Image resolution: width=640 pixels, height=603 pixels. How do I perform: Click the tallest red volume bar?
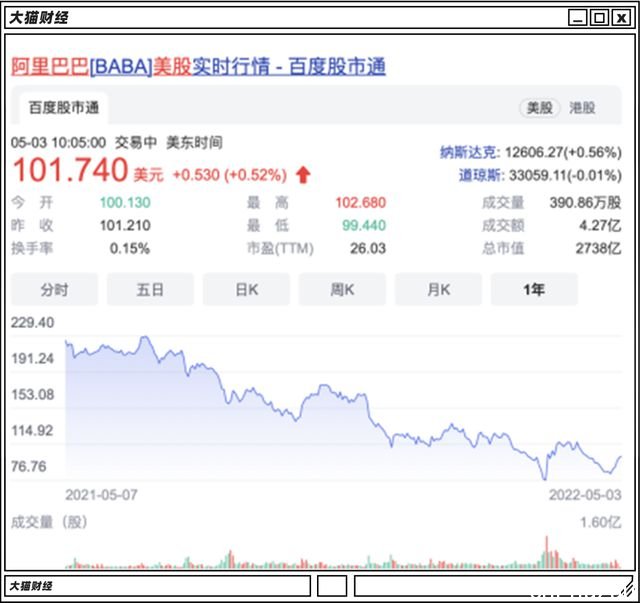(547, 552)
